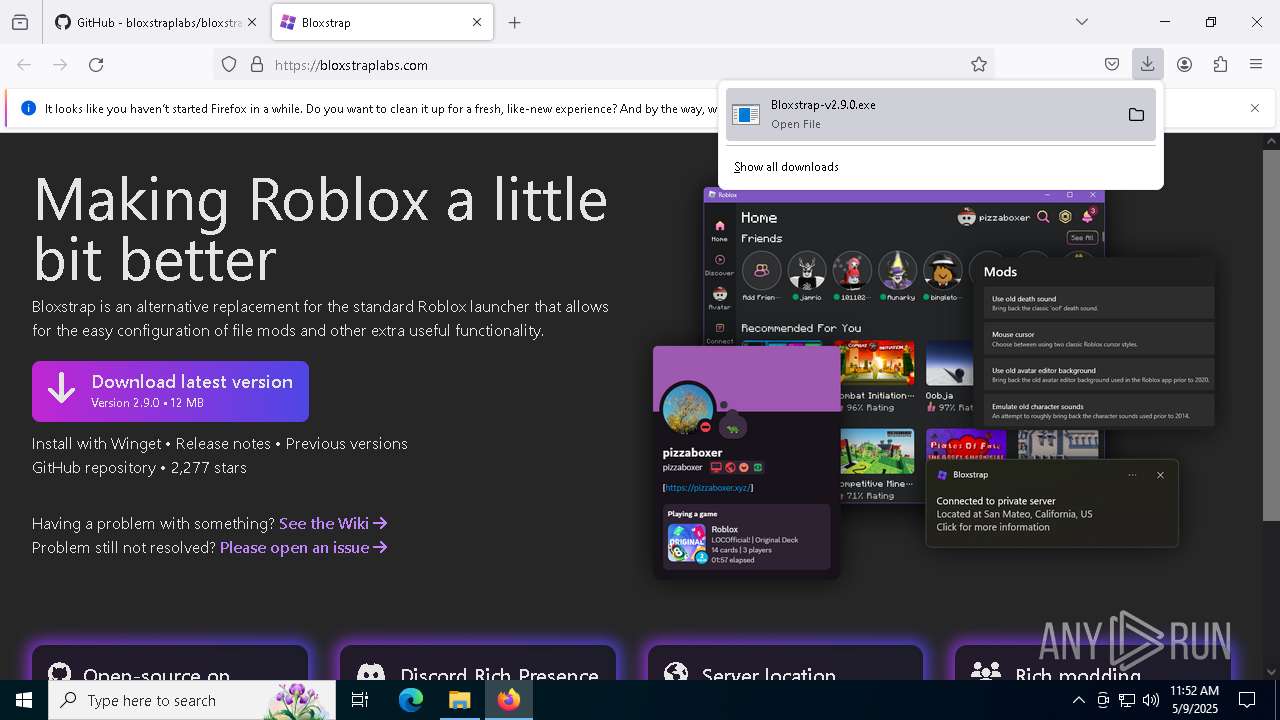
Task: Click the taskbar search box
Action: point(192,700)
